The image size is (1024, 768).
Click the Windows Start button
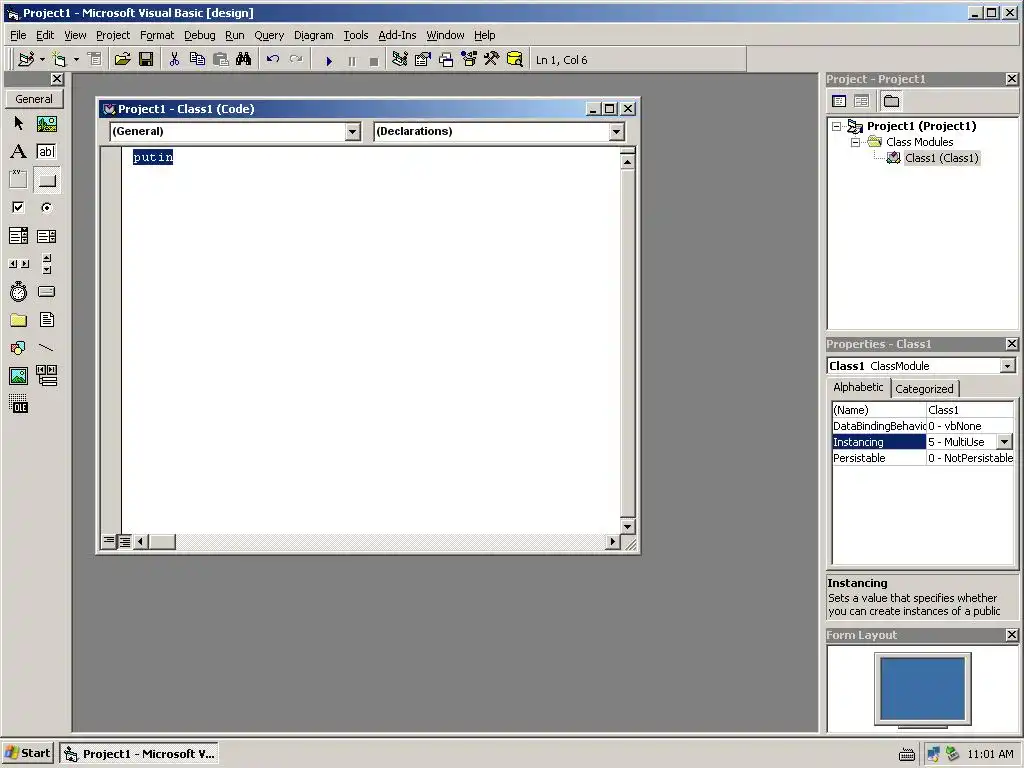point(27,754)
